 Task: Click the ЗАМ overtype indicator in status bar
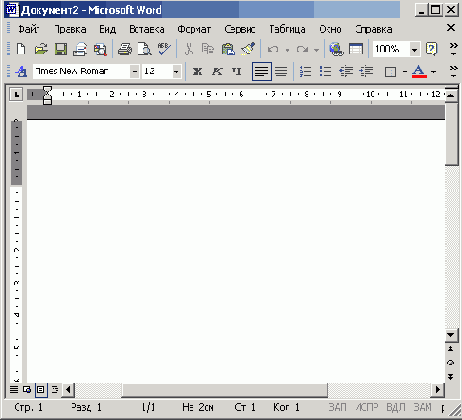(x=422, y=407)
